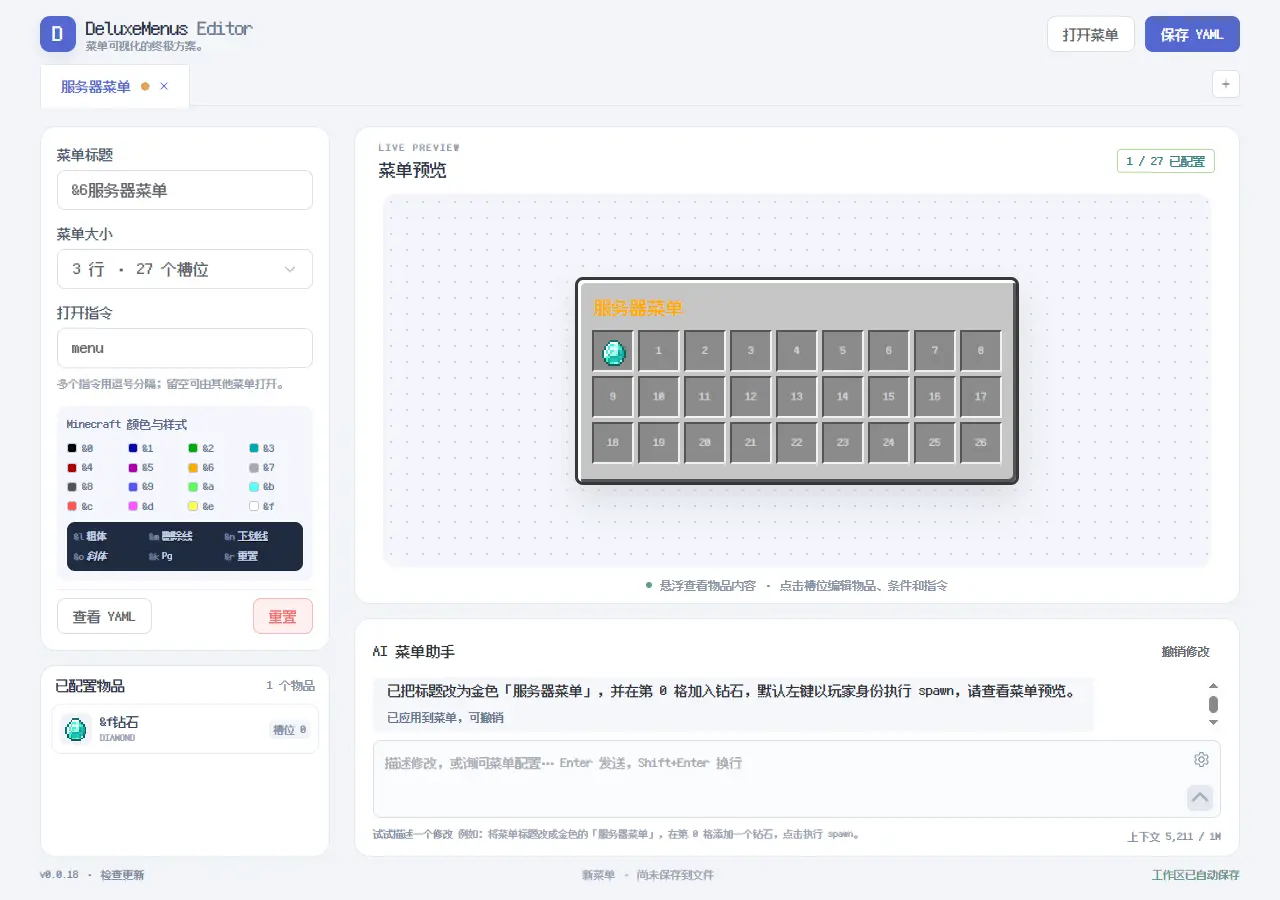Close the 服务器菜单 tab

164,87
